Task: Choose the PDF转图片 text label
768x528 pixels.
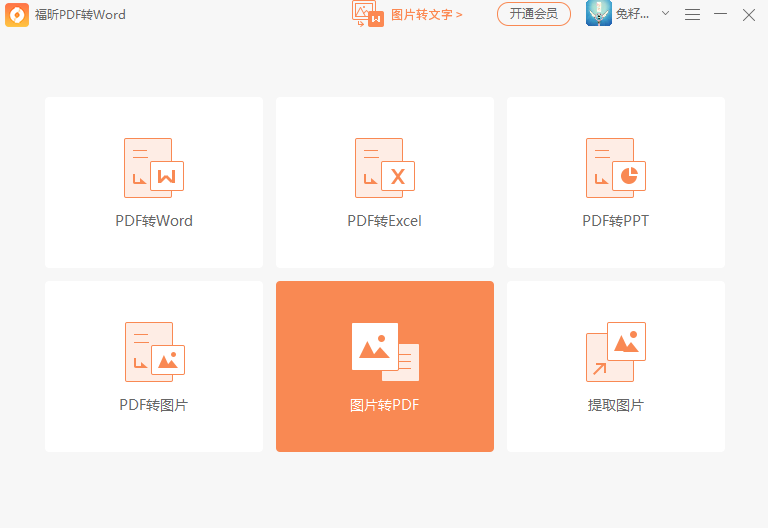Action: coord(154,405)
